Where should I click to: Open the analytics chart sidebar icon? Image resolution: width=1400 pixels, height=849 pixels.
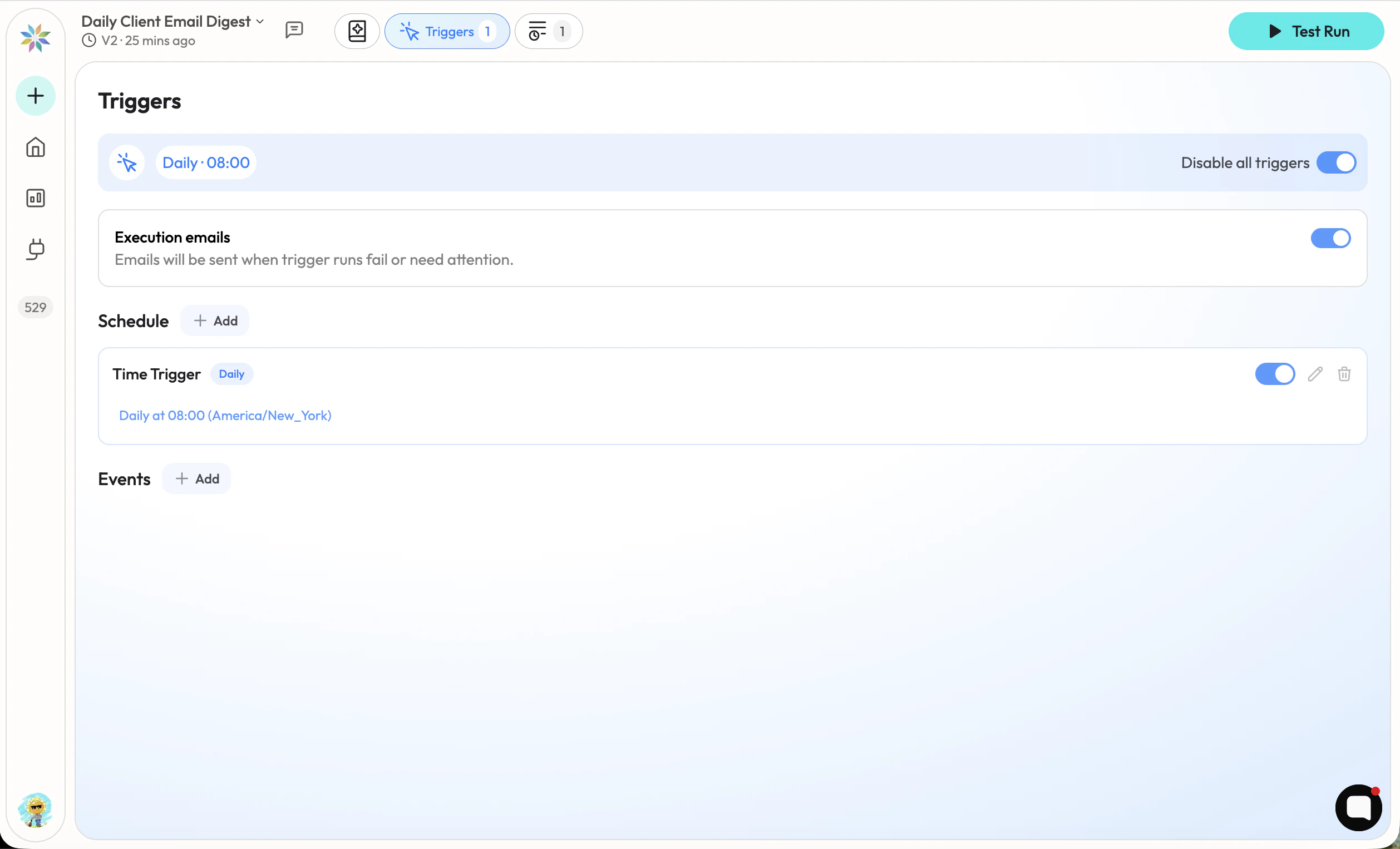coord(35,198)
